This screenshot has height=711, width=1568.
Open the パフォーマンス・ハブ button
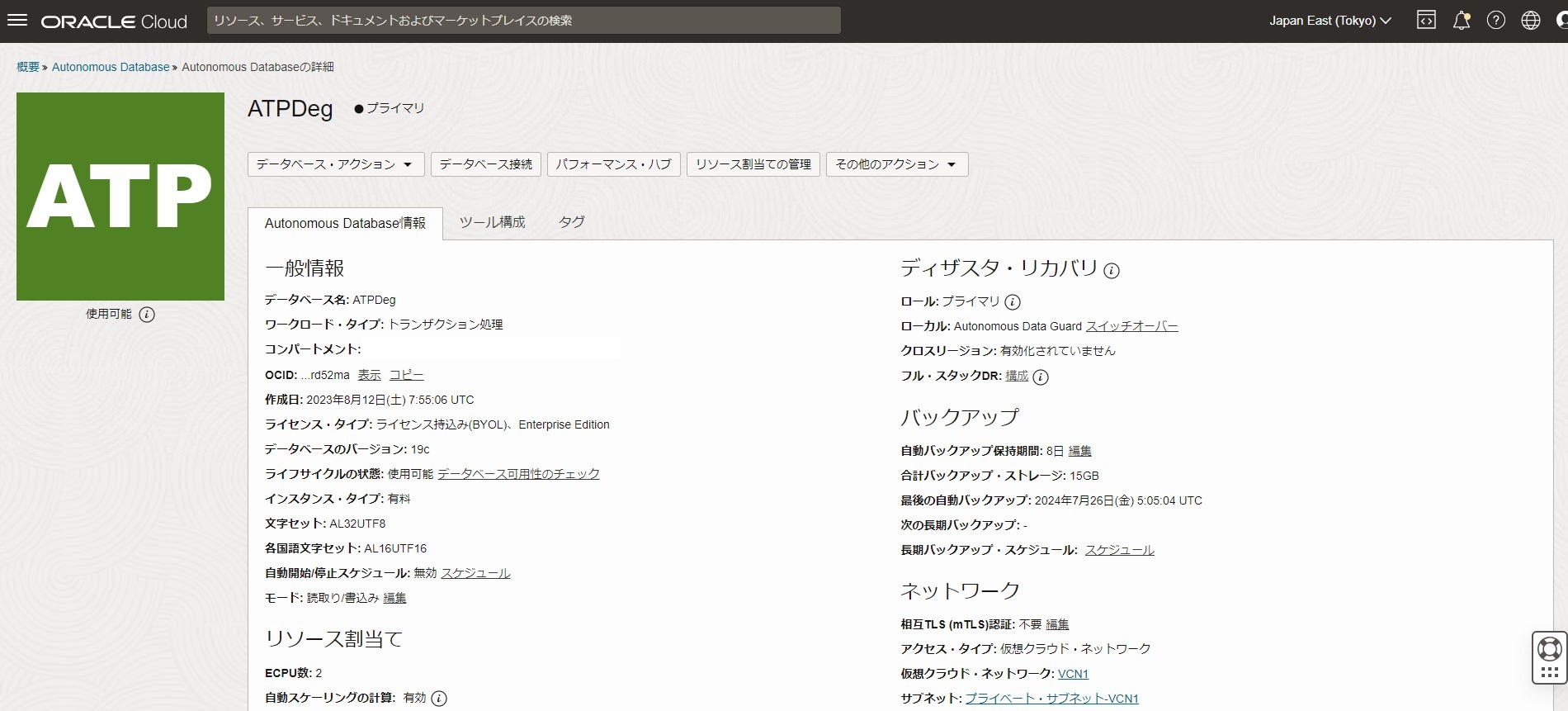click(613, 164)
